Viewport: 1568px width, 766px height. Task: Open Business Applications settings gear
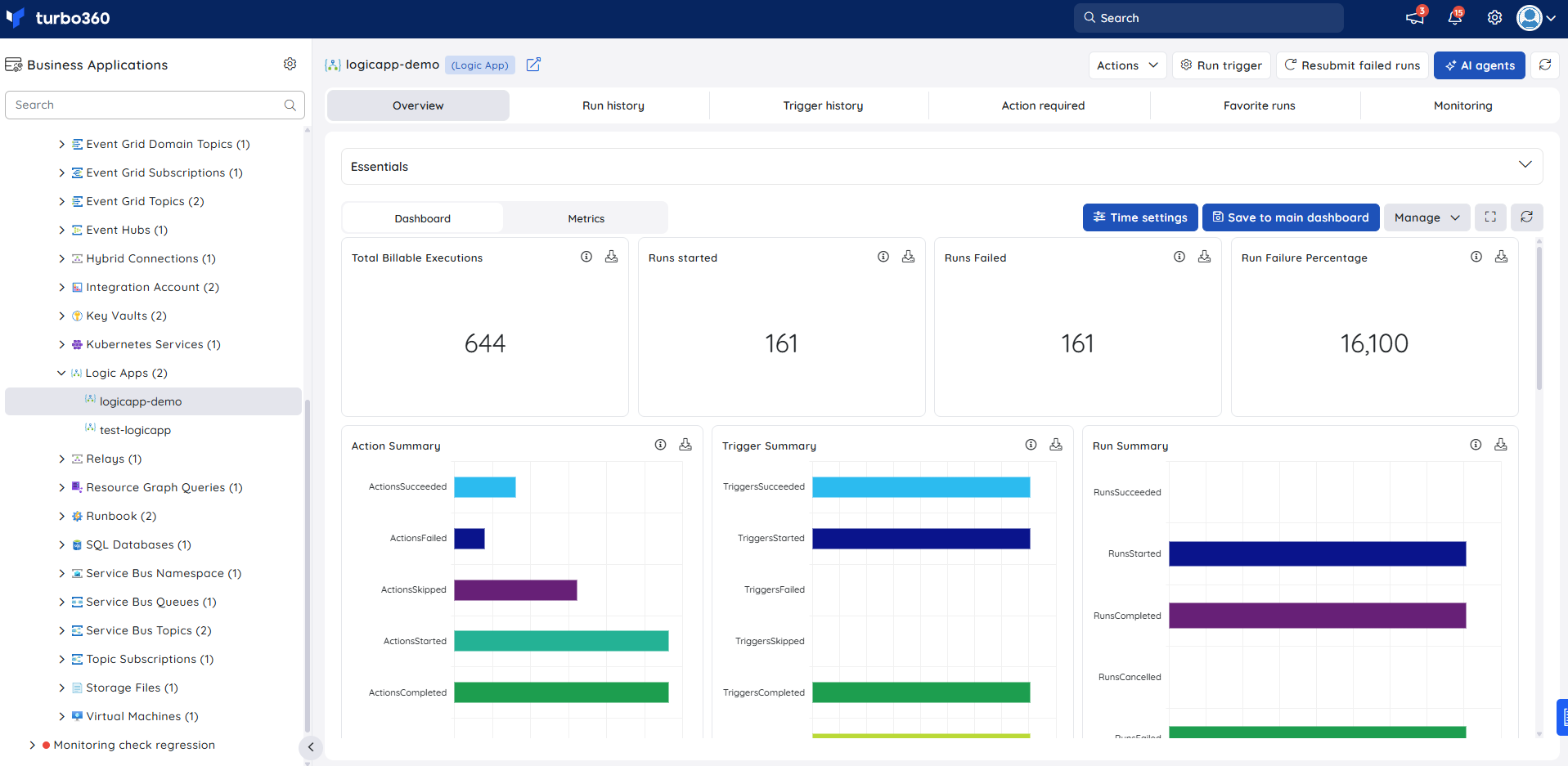click(290, 64)
